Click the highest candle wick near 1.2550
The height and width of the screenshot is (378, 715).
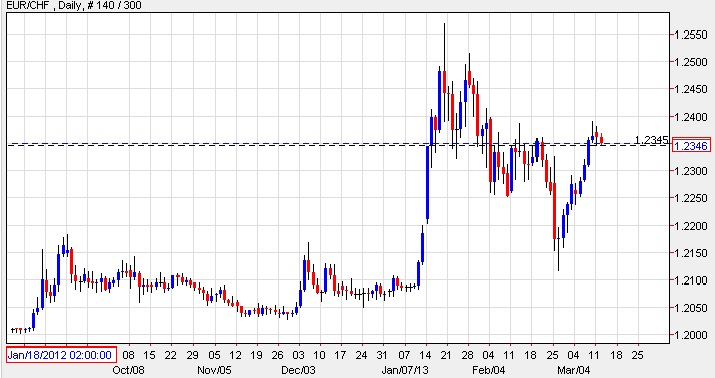coord(444,46)
